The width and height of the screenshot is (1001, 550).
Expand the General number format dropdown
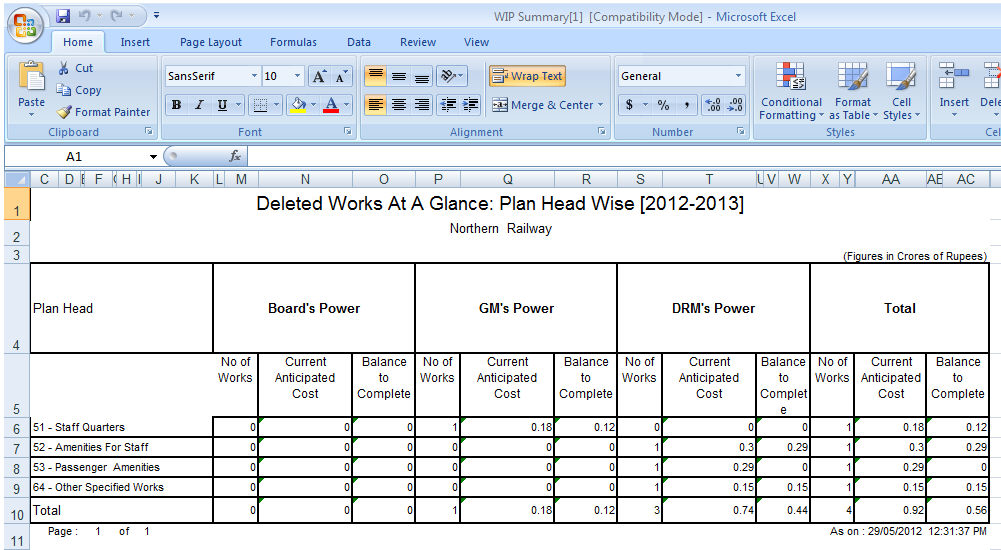[739, 76]
